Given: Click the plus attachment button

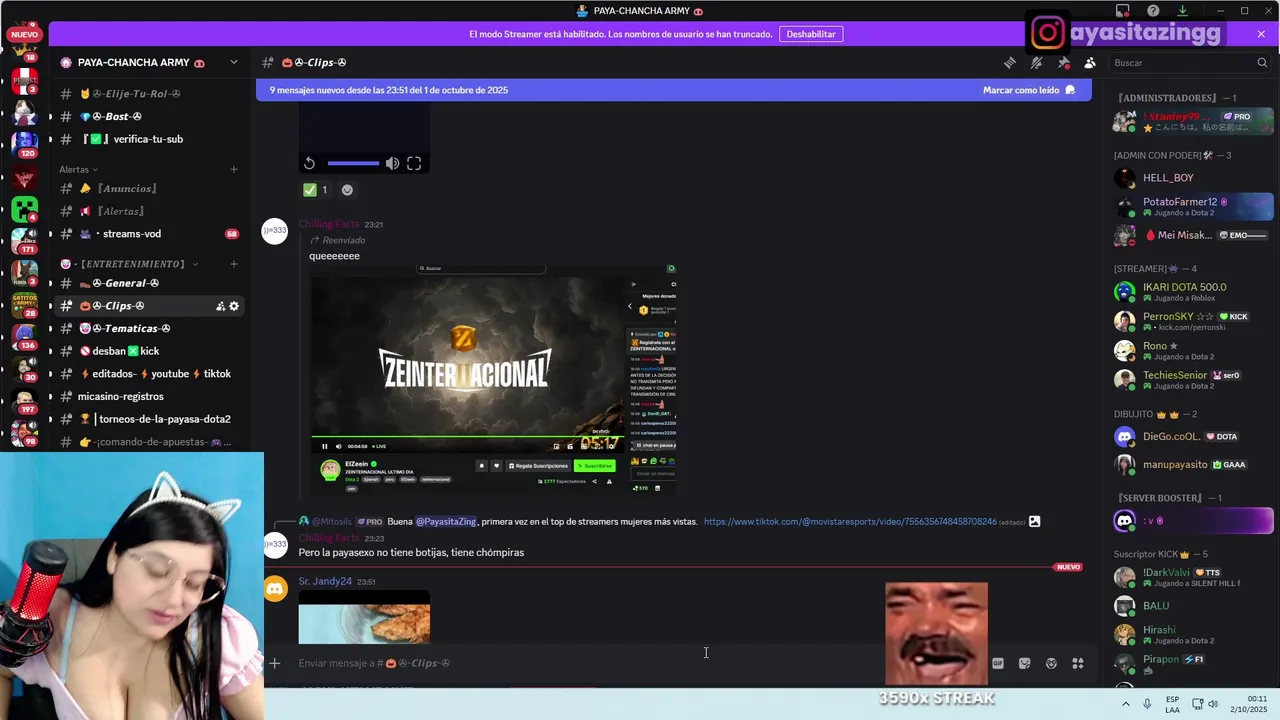Looking at the screenshot, I should point(274,663).
